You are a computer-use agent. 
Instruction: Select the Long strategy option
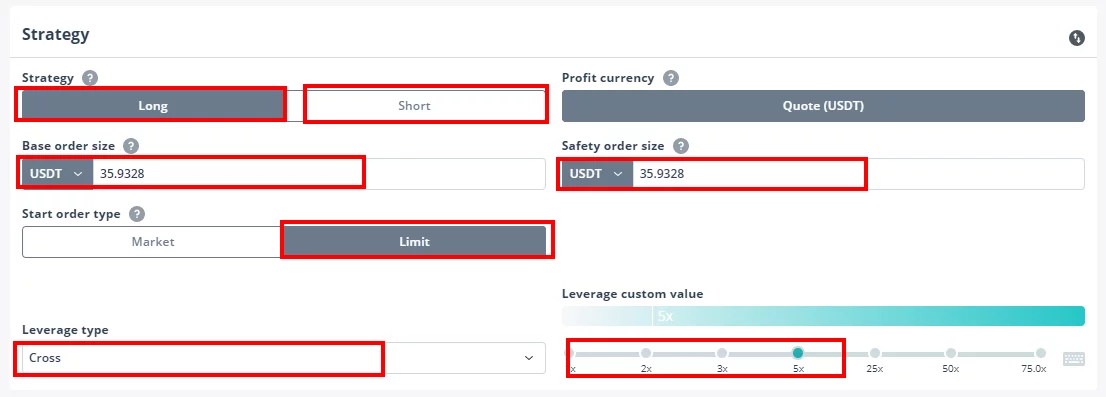(x=153, y=106)
